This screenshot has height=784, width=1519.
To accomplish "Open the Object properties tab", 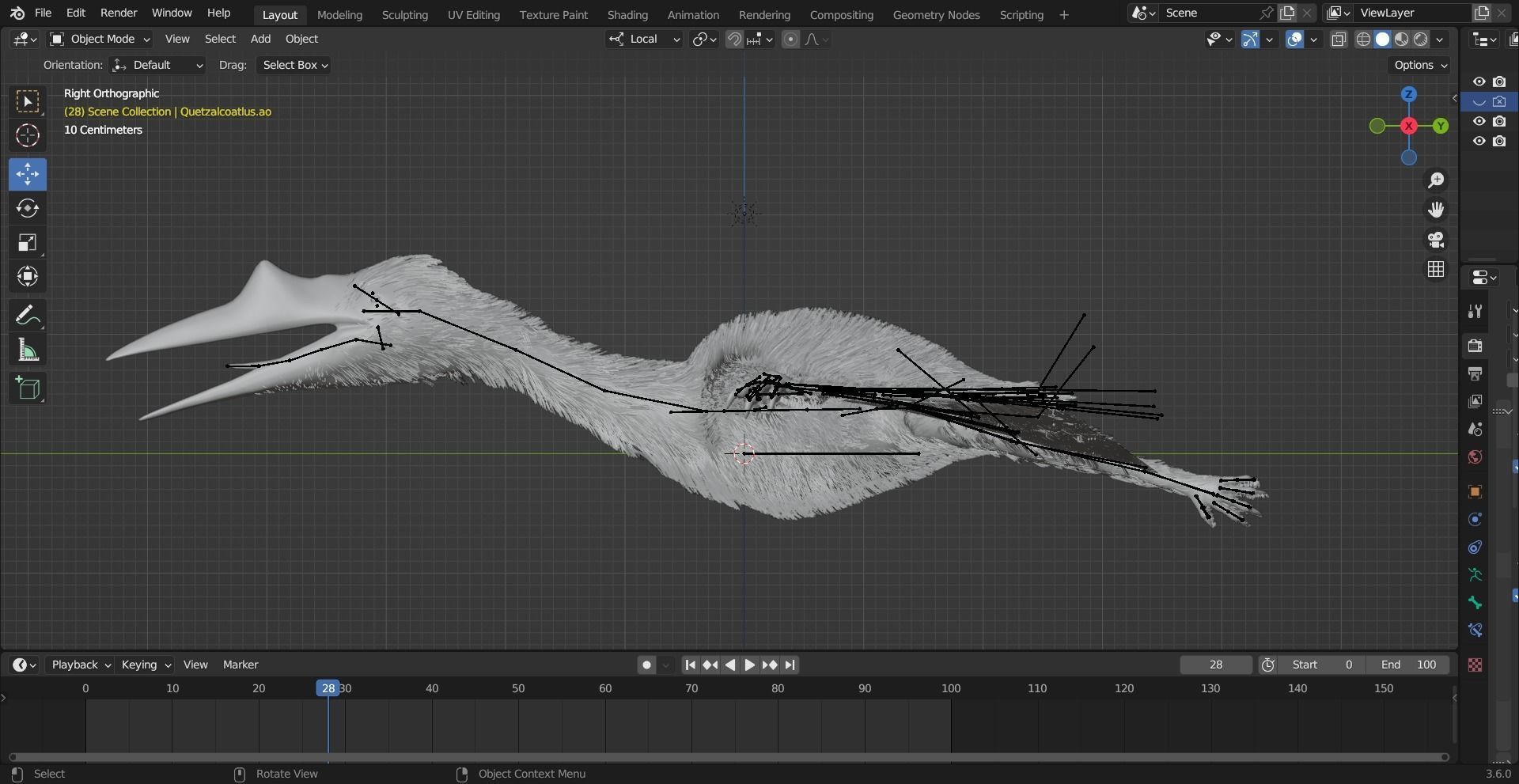I will click(1475, 491).
